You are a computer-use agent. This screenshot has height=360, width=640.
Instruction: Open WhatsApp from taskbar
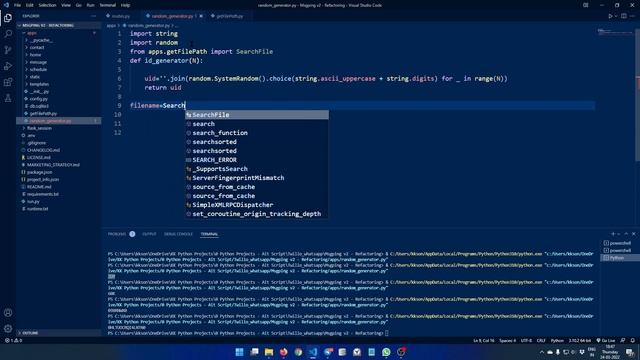pyautogui.click(x=386, y=352)
